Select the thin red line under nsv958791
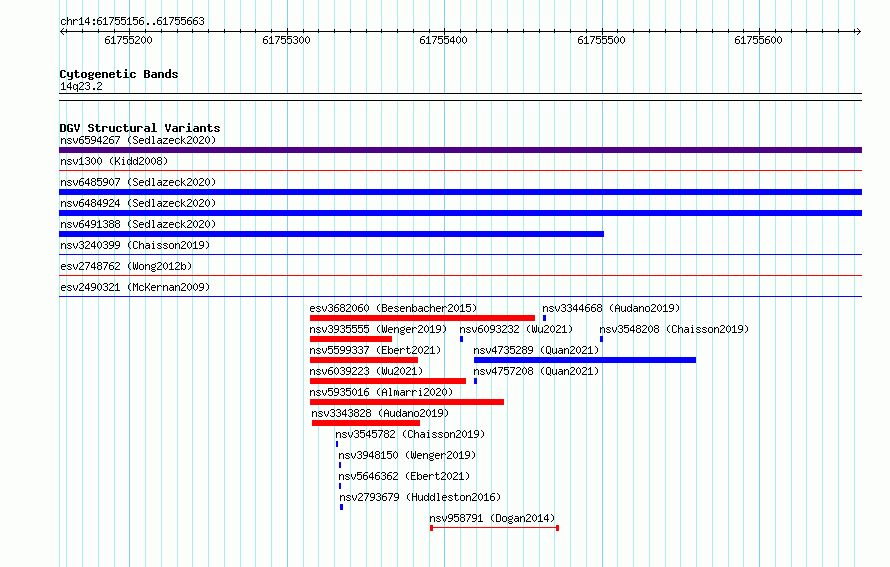 494,528
